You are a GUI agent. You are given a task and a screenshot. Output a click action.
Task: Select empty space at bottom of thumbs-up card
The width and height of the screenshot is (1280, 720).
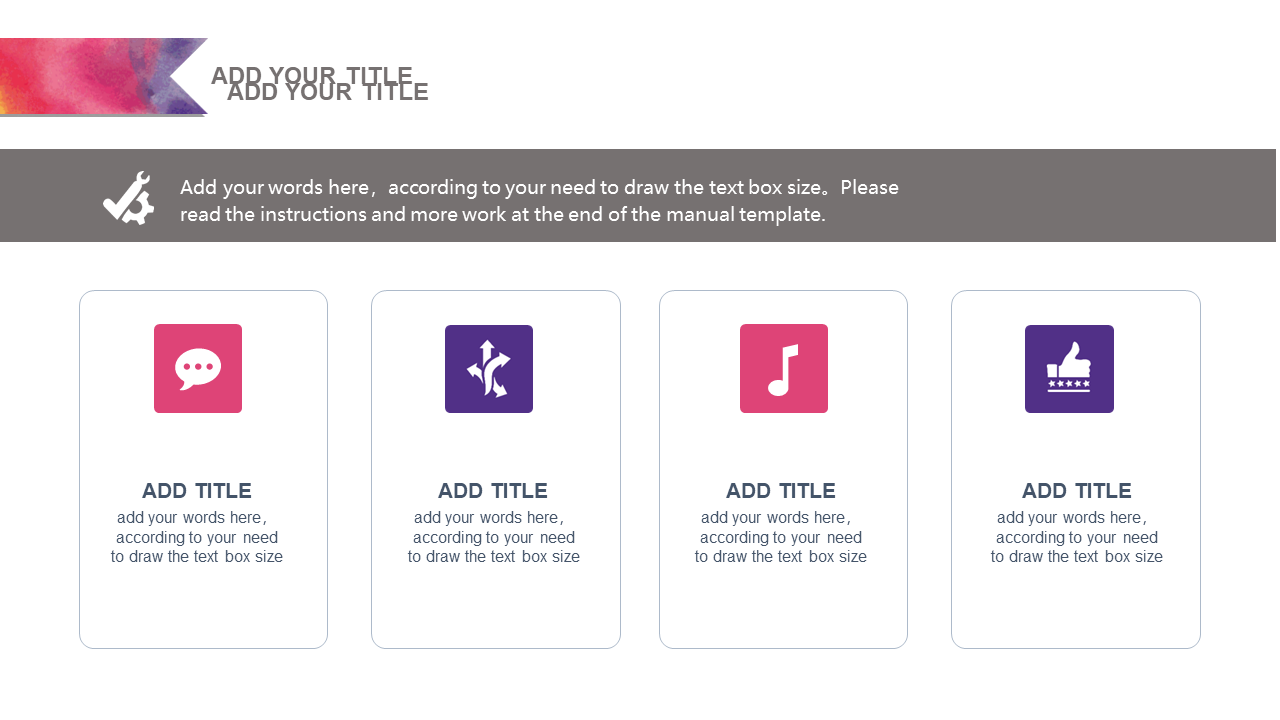tap(1075, 610)
